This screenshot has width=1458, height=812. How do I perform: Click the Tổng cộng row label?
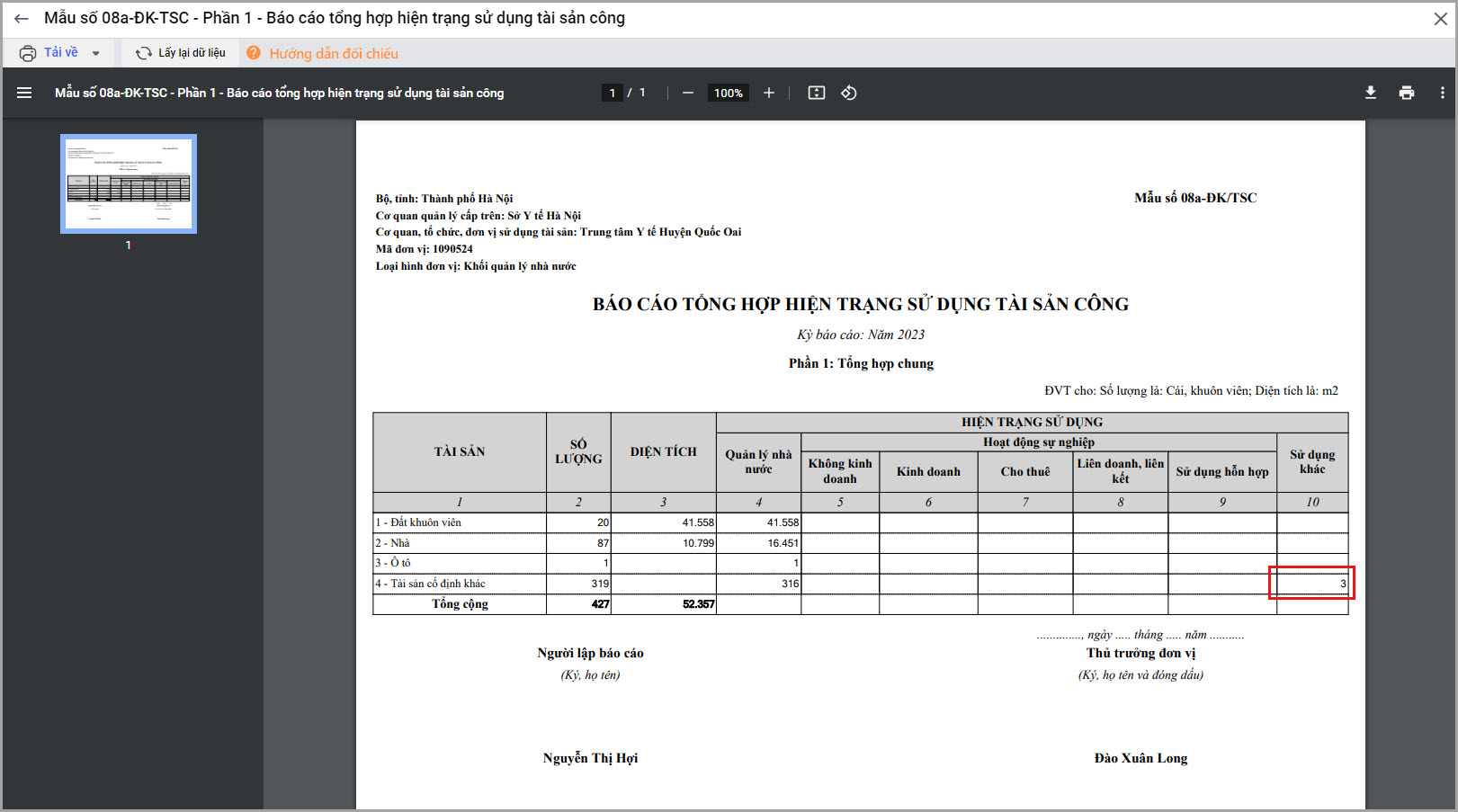click(x=460, y=604)
